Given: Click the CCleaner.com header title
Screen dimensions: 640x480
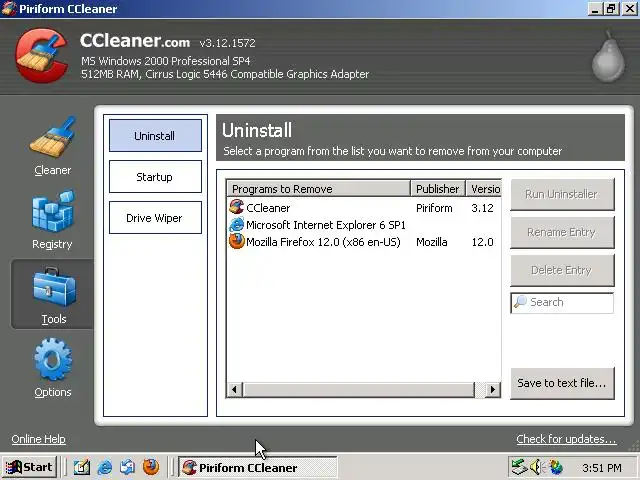Looking at the screenshot, I should point(135,40).
